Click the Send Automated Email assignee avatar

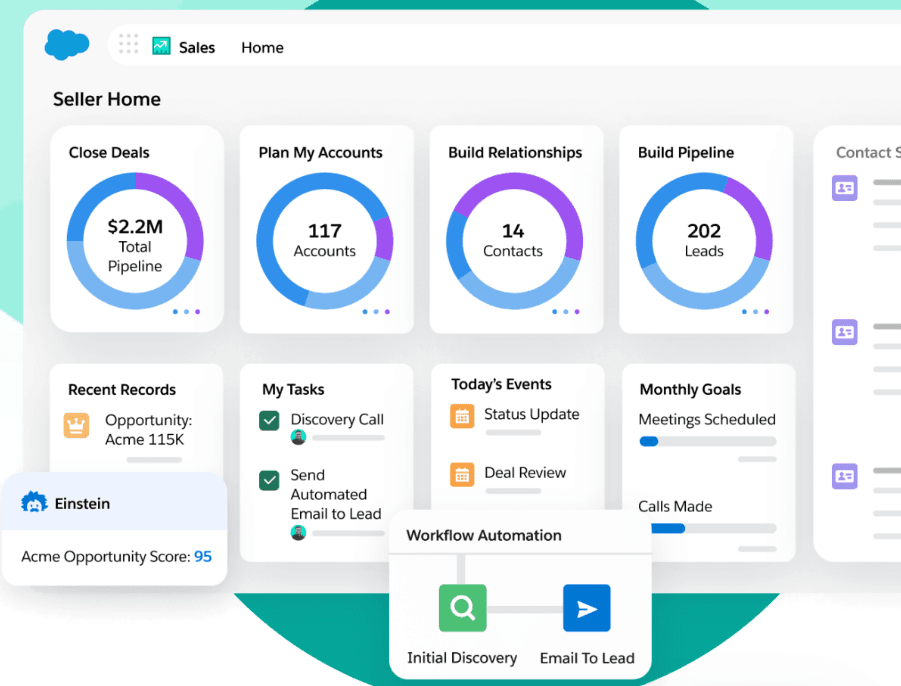[x=298, y=533]
